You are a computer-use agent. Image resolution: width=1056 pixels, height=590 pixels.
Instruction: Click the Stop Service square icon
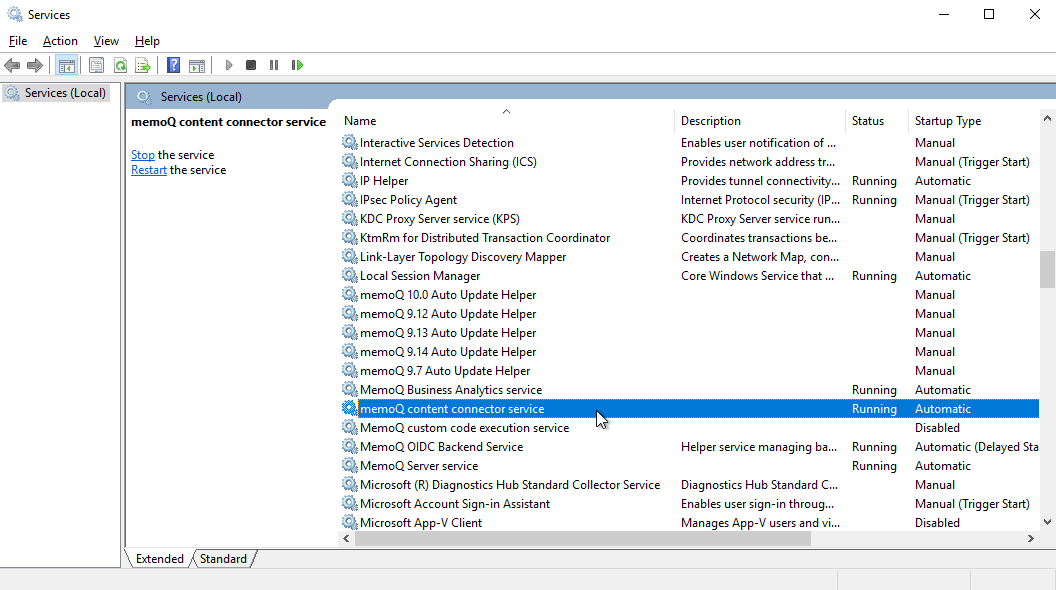[251, 65]
